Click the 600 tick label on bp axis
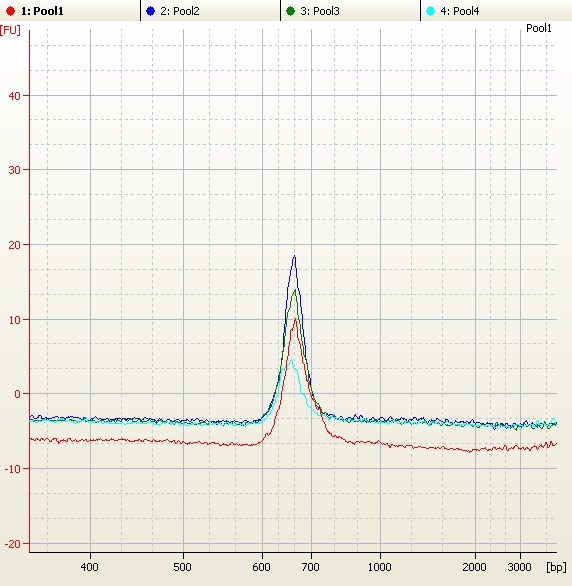This screenshot has height=586, width=572. coord(261,567)
